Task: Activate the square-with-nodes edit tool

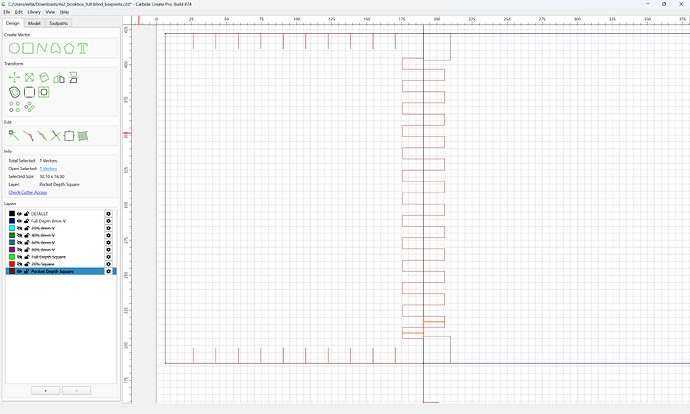Action: click(69, 136)
